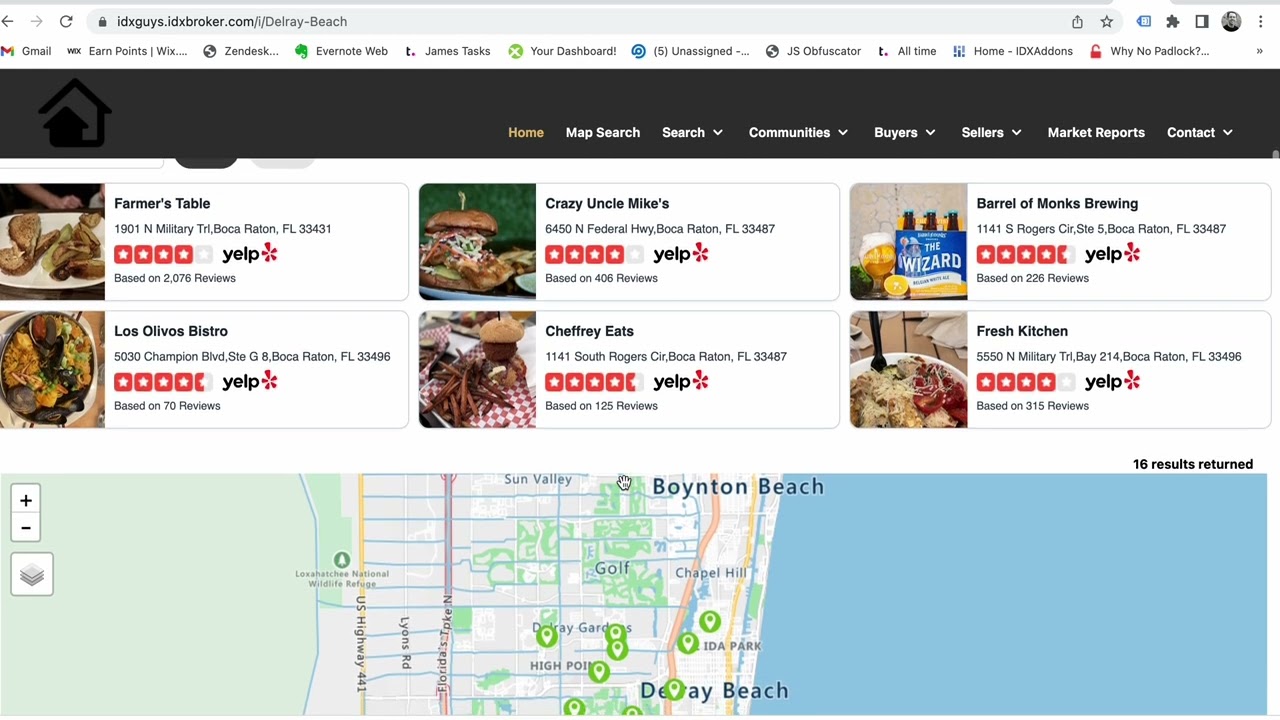
Task: Click the share page icon in address bar
Action: [1077, 21]
